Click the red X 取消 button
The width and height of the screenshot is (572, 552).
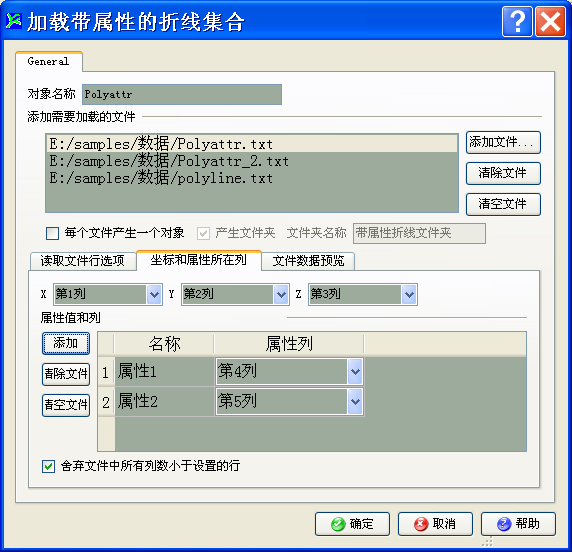click(435, 524)
